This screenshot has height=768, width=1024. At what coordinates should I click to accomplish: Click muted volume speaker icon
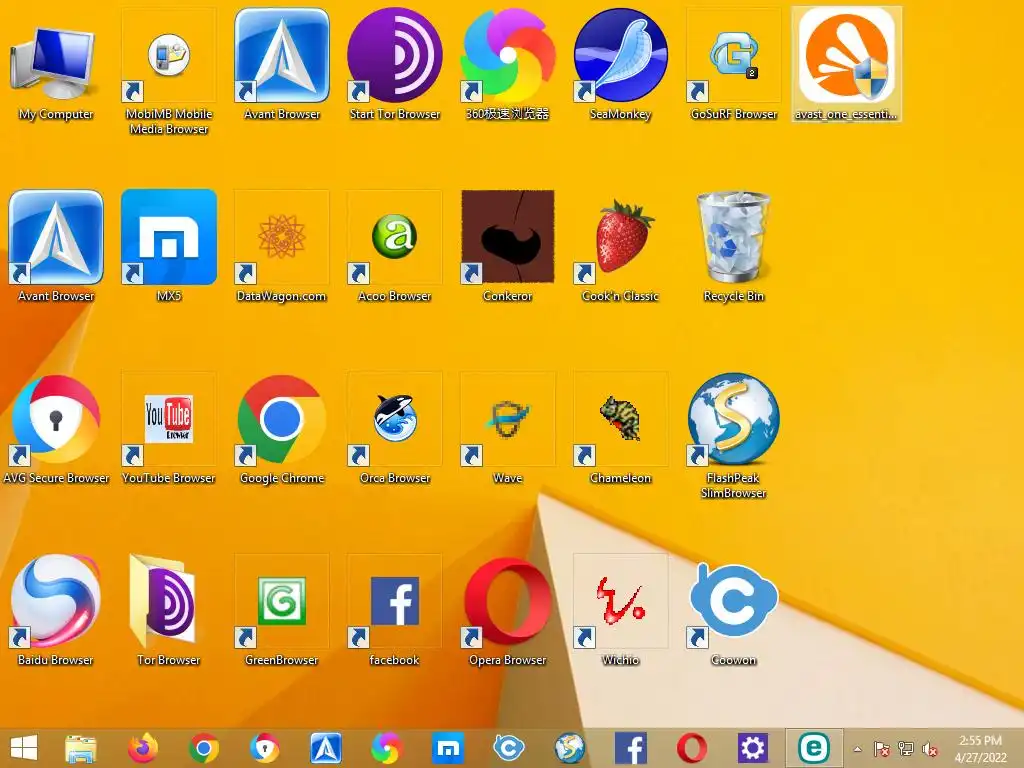tap(930, 750)
